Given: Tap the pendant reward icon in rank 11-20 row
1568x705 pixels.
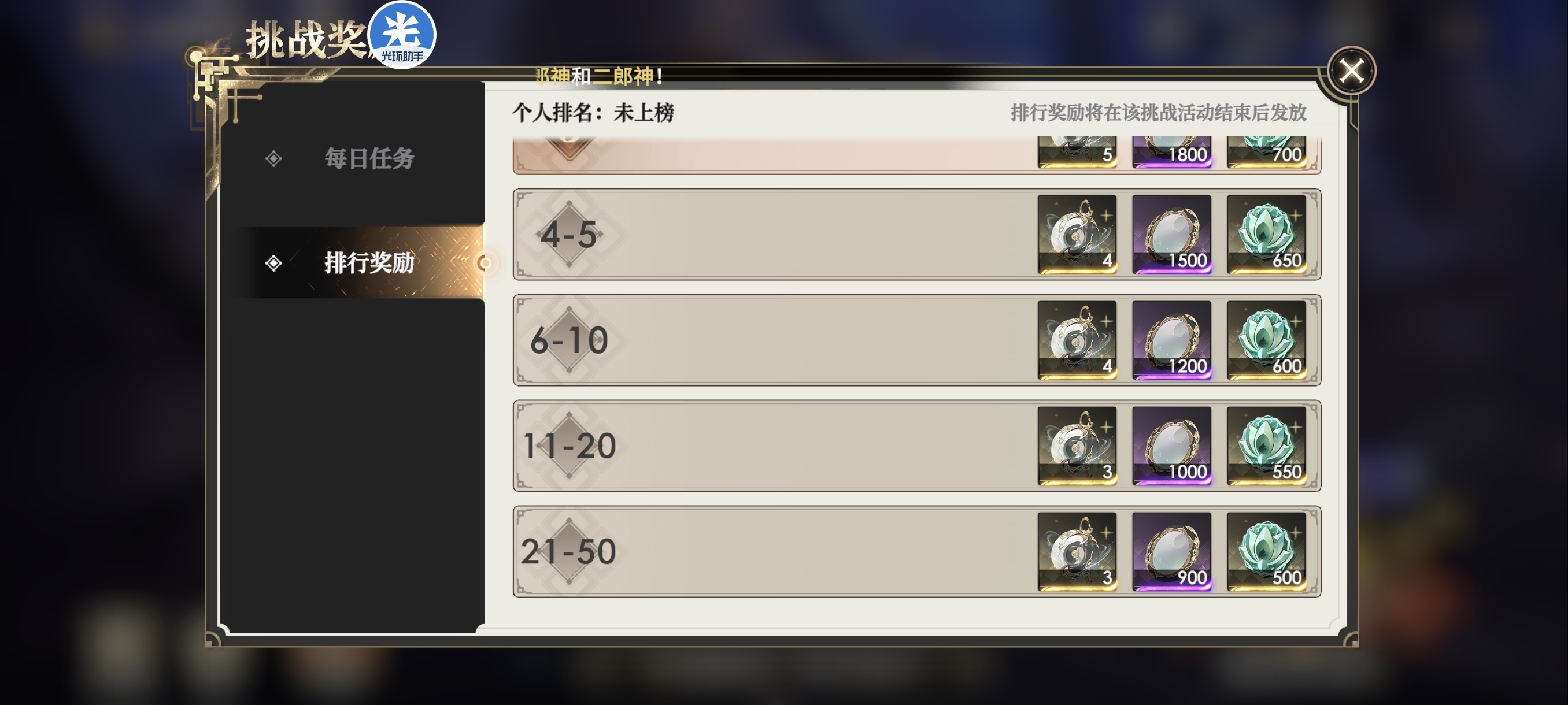Looking at the screenshot, I should 1076,446.
